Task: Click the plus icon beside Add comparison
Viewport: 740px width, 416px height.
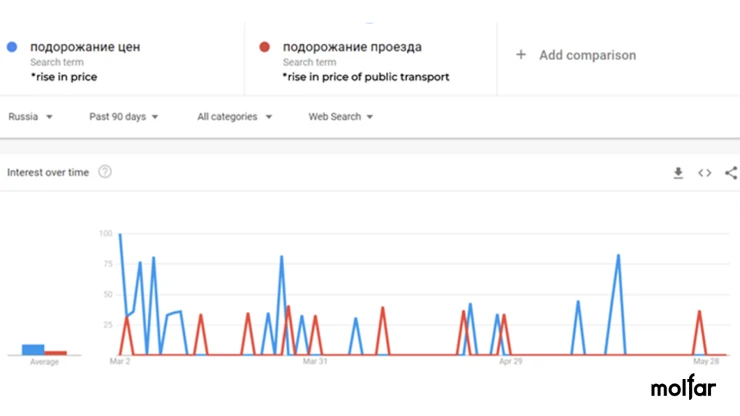Action: (521, 55)
